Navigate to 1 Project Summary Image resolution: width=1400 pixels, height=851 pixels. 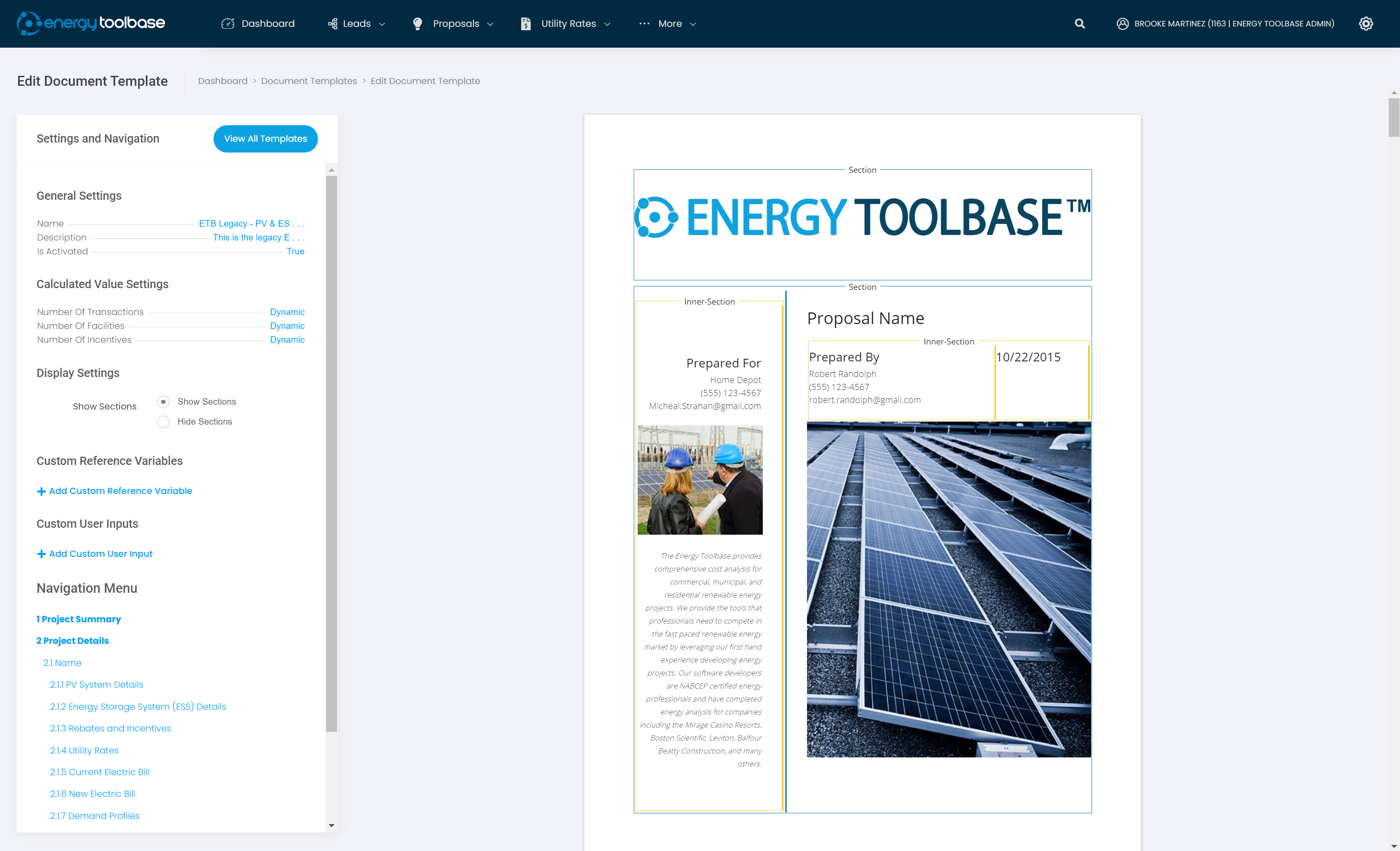click(78, 620)
